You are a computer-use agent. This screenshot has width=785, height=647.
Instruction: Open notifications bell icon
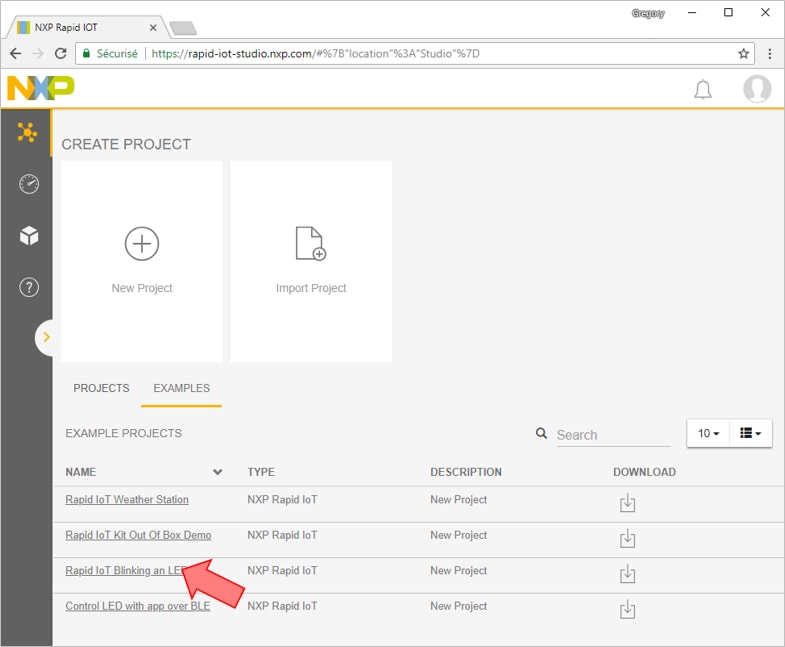[x=703, y=90]
